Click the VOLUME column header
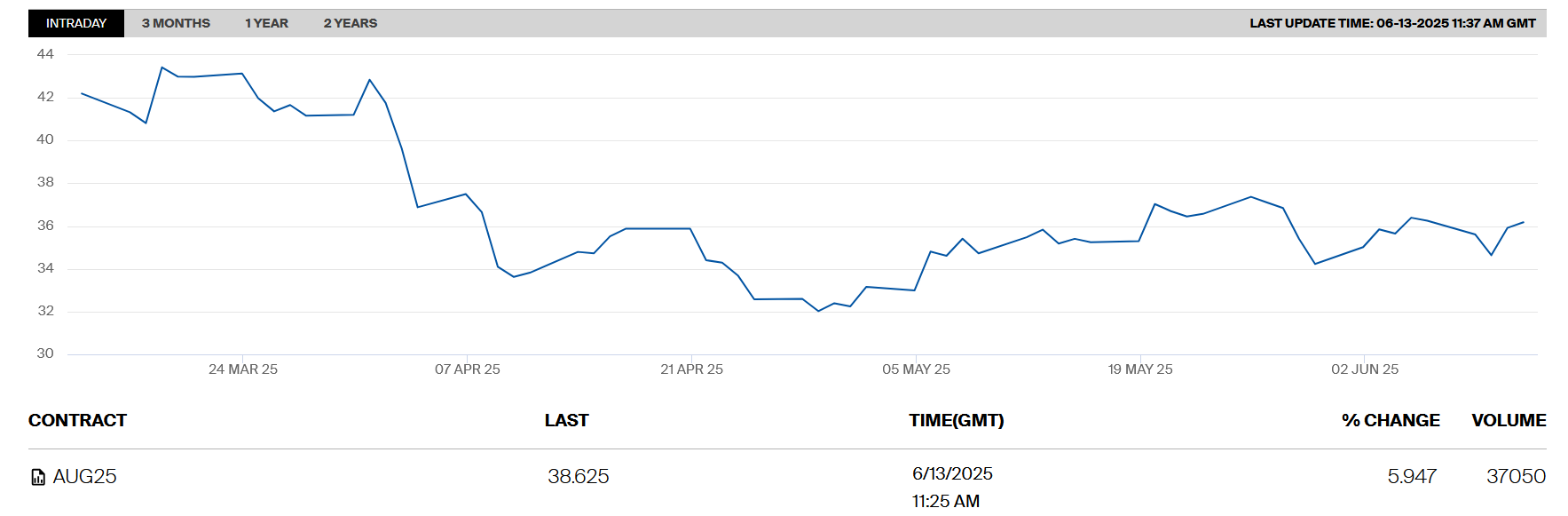Screen dimensions: 1568x516 1508,420
